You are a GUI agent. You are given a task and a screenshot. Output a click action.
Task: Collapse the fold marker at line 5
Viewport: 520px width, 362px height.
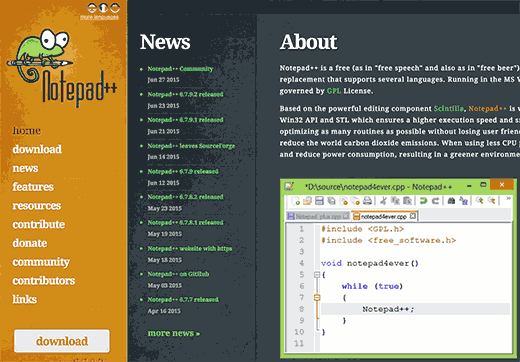(x=317, y=275)
